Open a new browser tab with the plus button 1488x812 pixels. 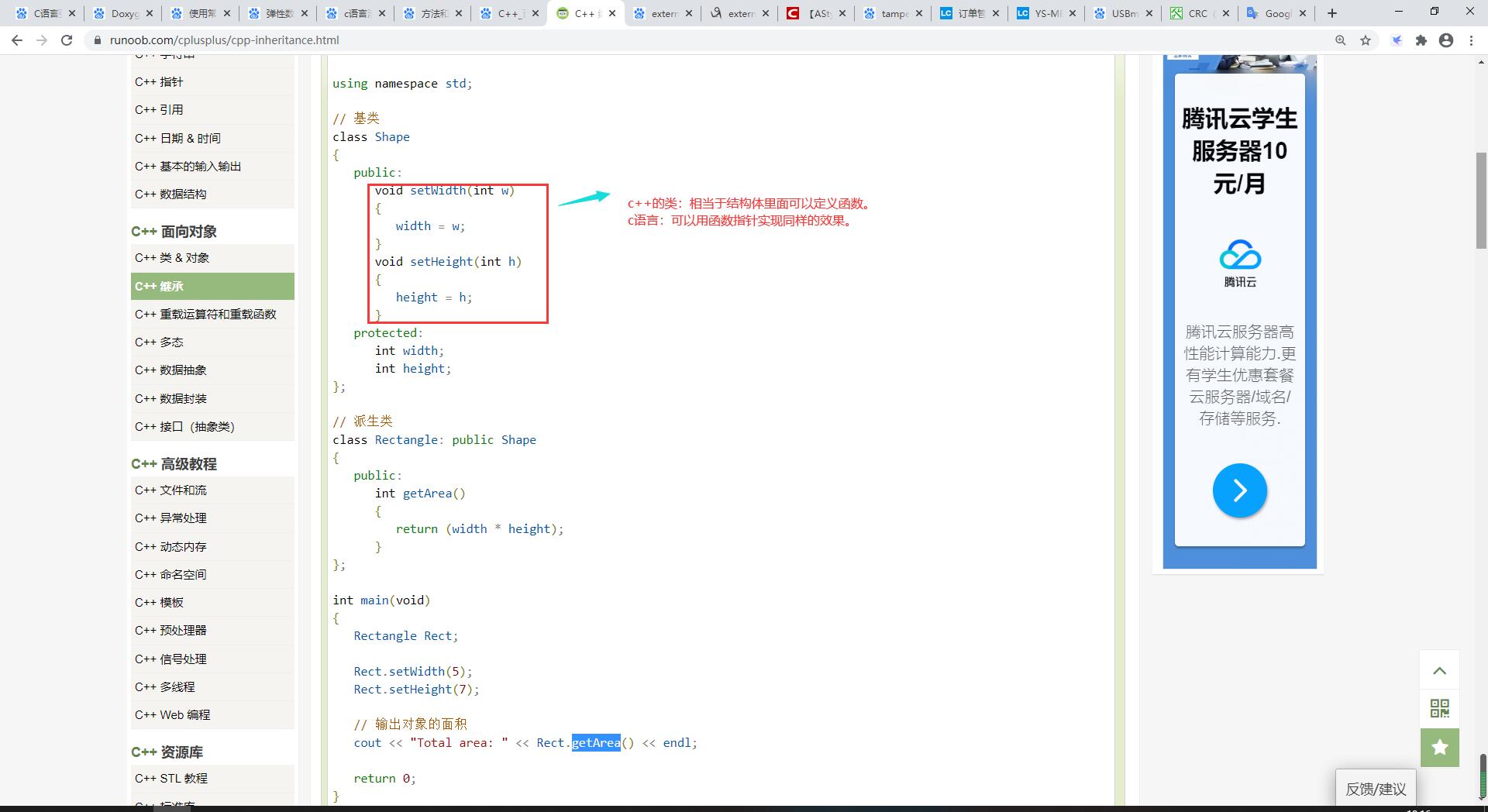tap(1331, 13)
